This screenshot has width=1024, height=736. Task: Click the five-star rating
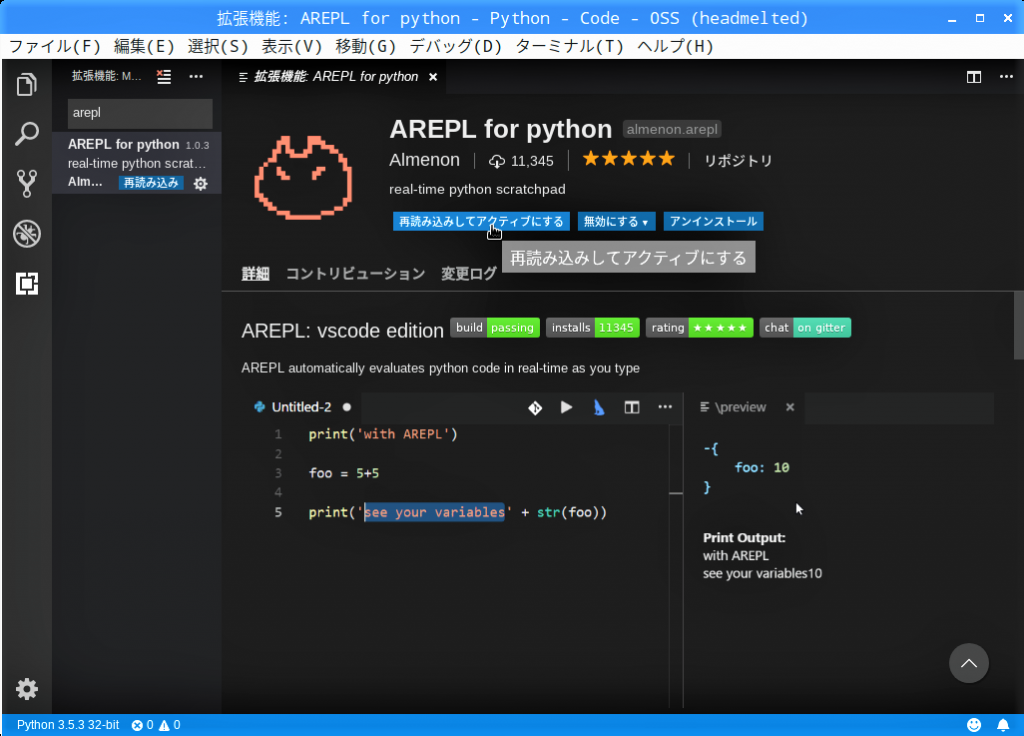click(628, 159)
